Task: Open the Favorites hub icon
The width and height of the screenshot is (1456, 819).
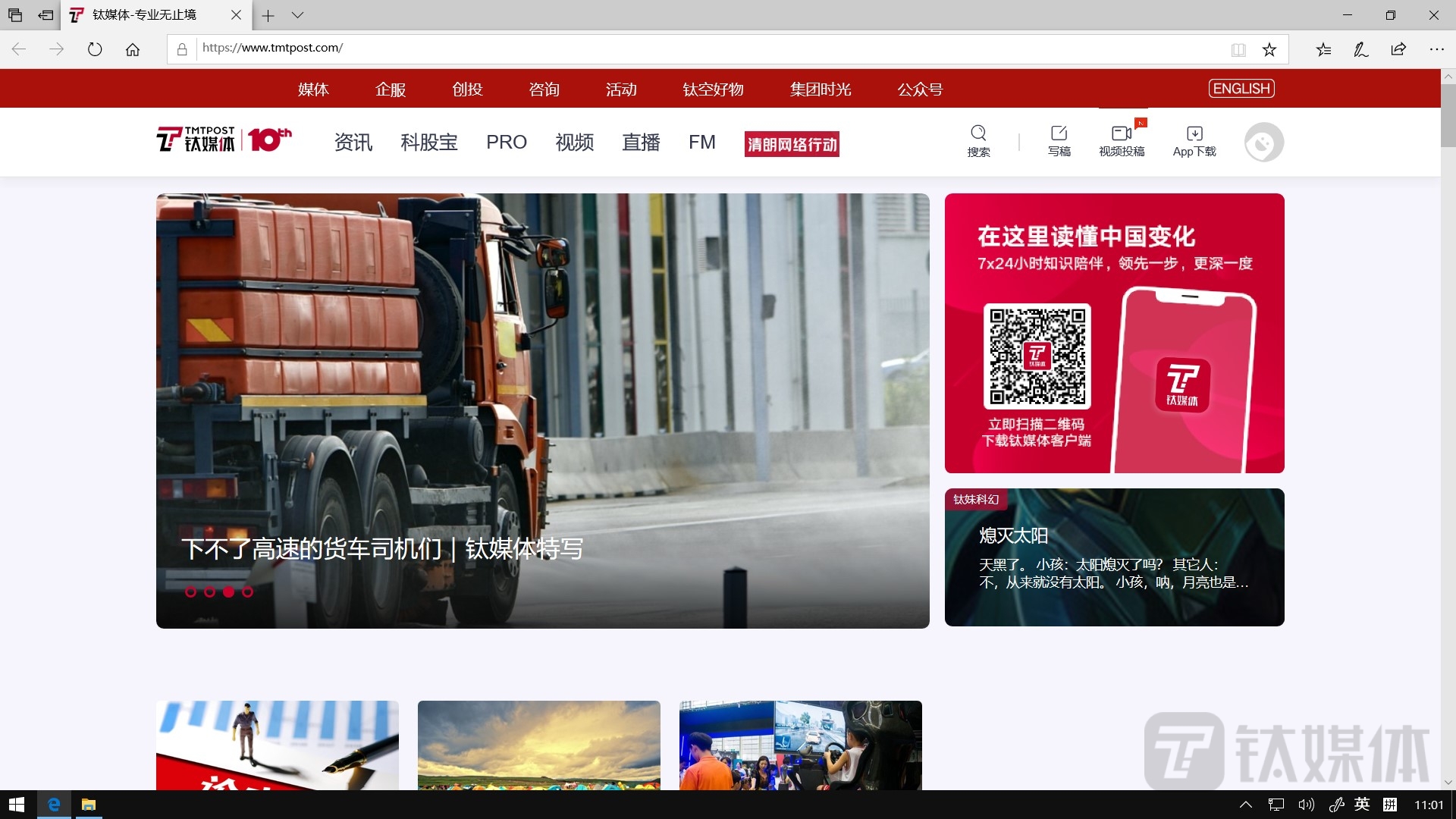Action: (1323, 49)
